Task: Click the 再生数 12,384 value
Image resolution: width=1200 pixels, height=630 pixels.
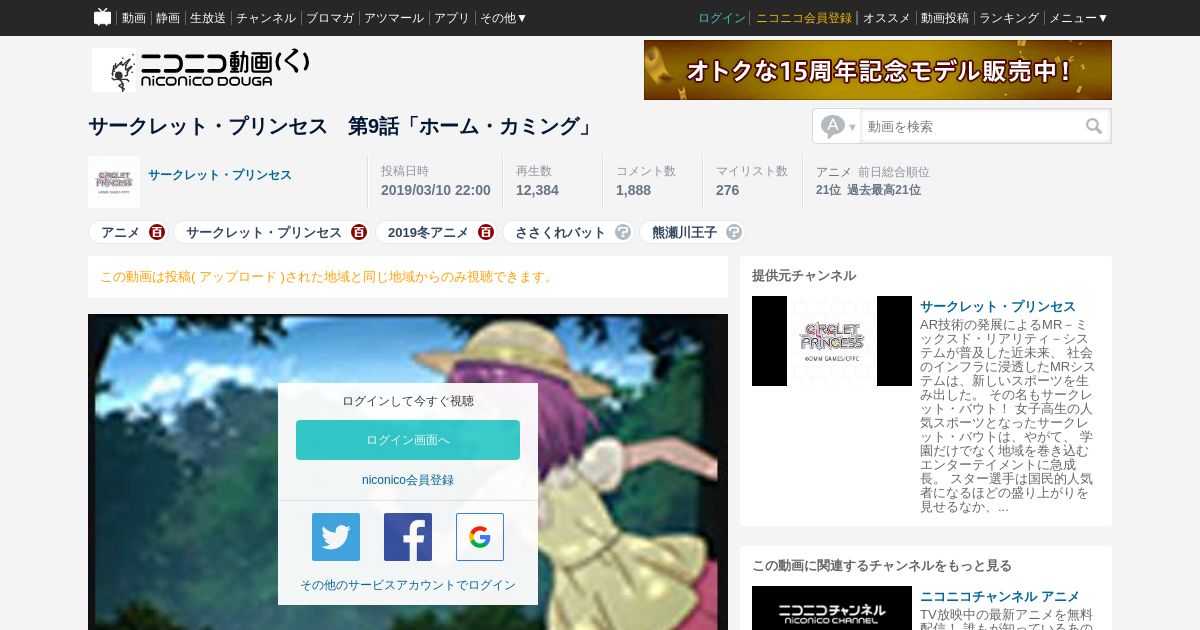Action: (537, 190)
